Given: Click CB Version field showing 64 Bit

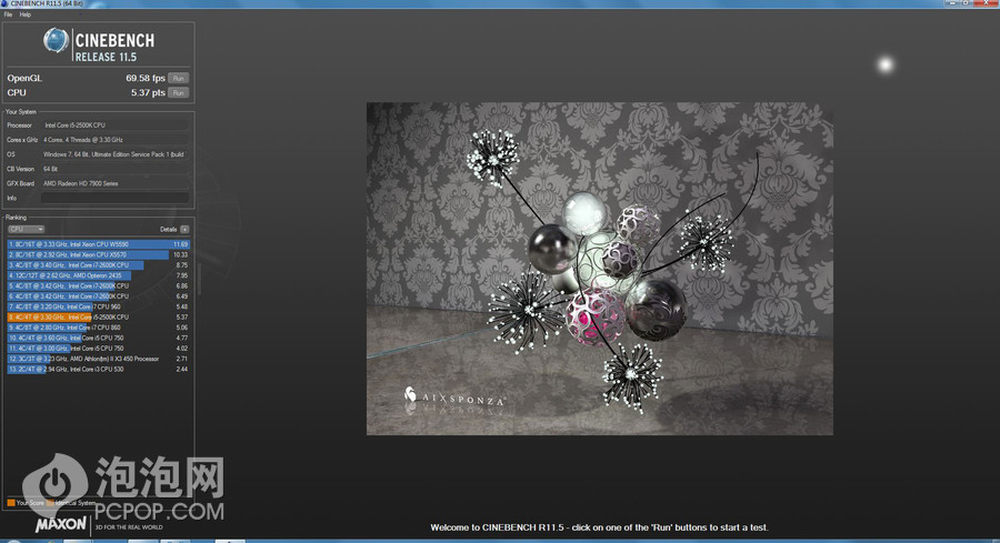Looking at the screenshot, I should tap(115, 169).
